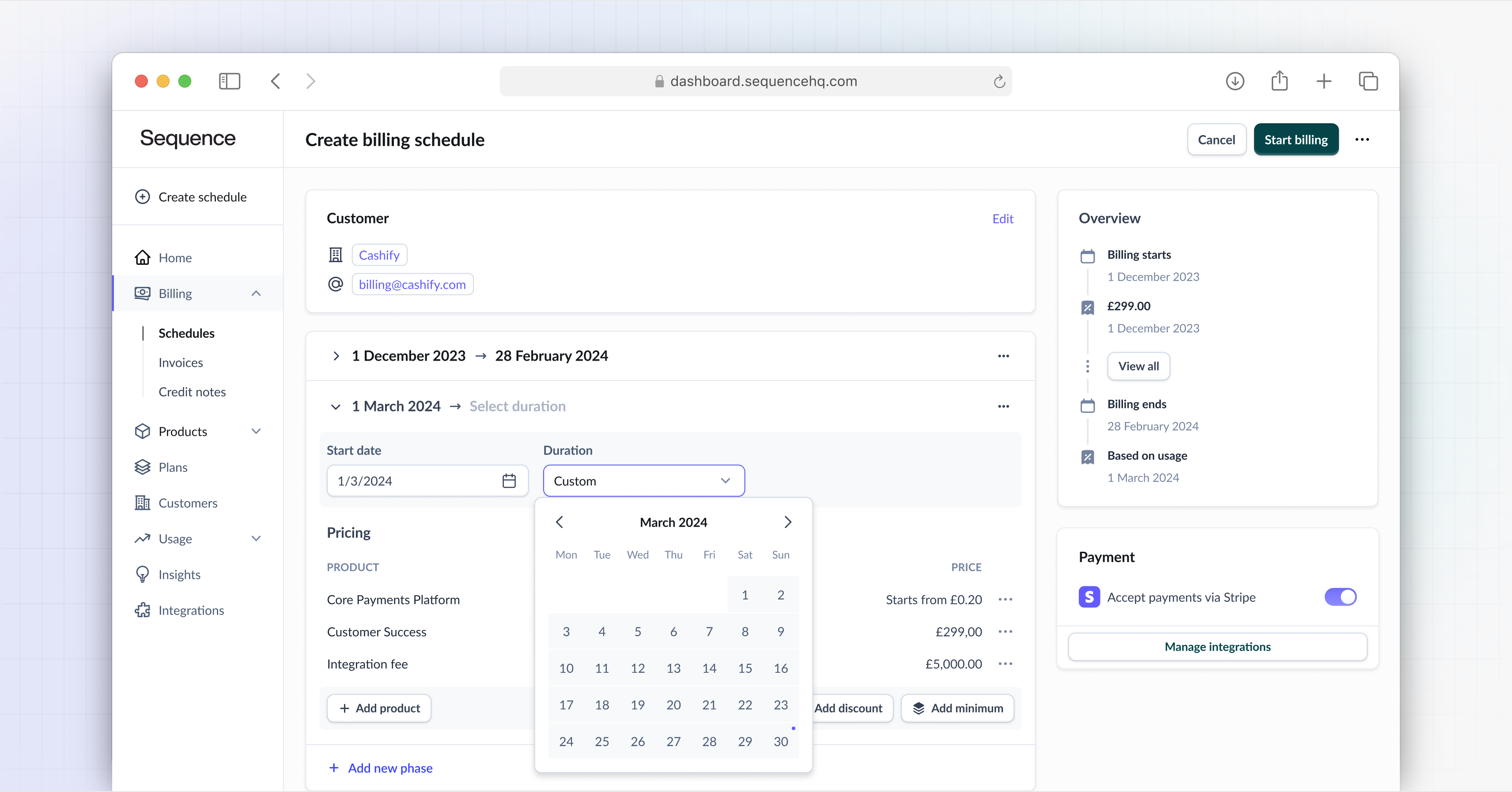Click the billing@cashify.com email tag

(412, 285)
